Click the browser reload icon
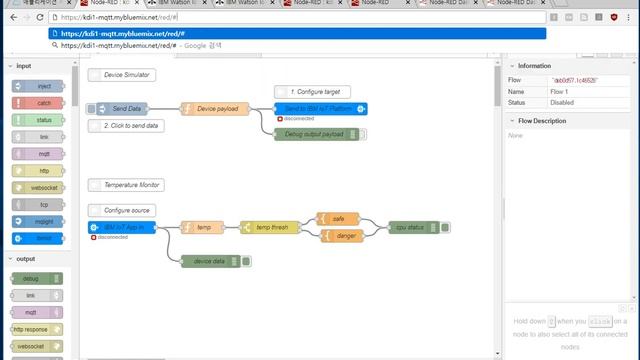This screenshot has height=360, width=640. tap(40, 18)
